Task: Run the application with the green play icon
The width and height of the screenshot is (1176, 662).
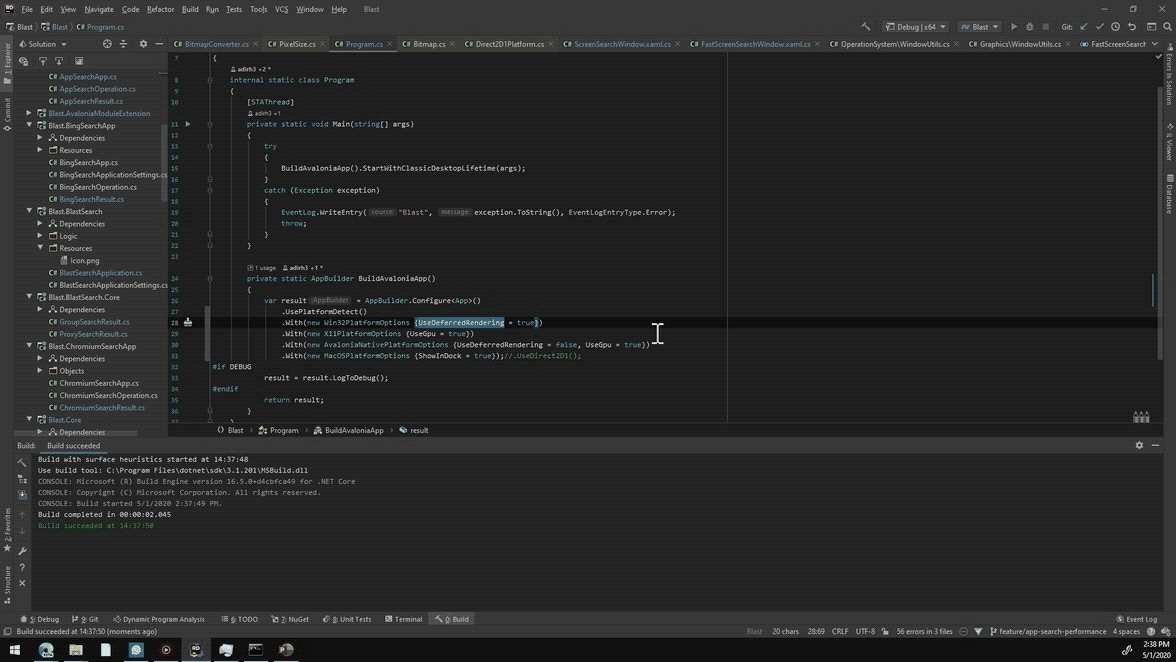Action: pos(1014,27)
